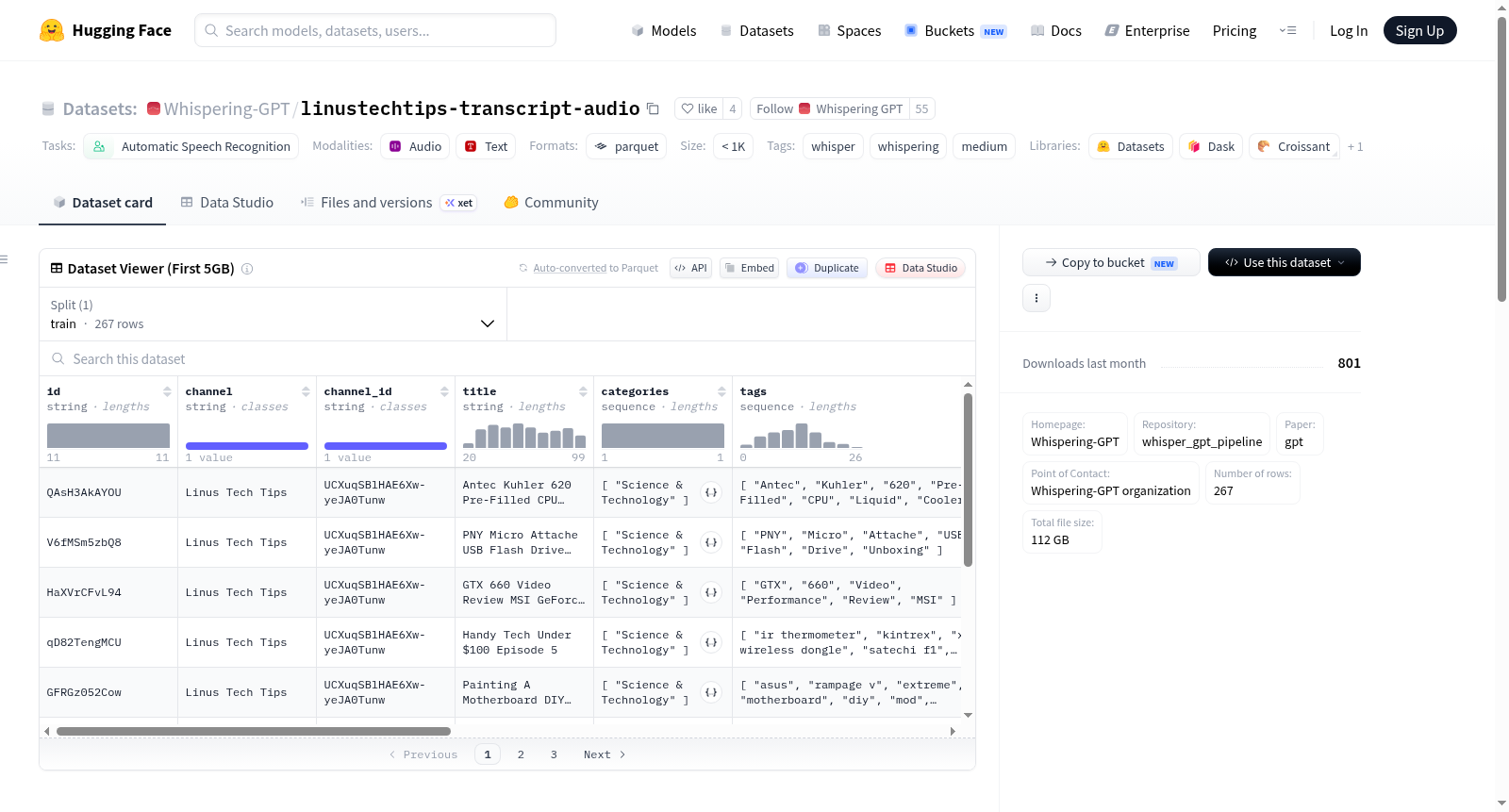
Task: Expand JSON for the HaXVrCFvL94 categories cell
Action: (x=711, y=592)
